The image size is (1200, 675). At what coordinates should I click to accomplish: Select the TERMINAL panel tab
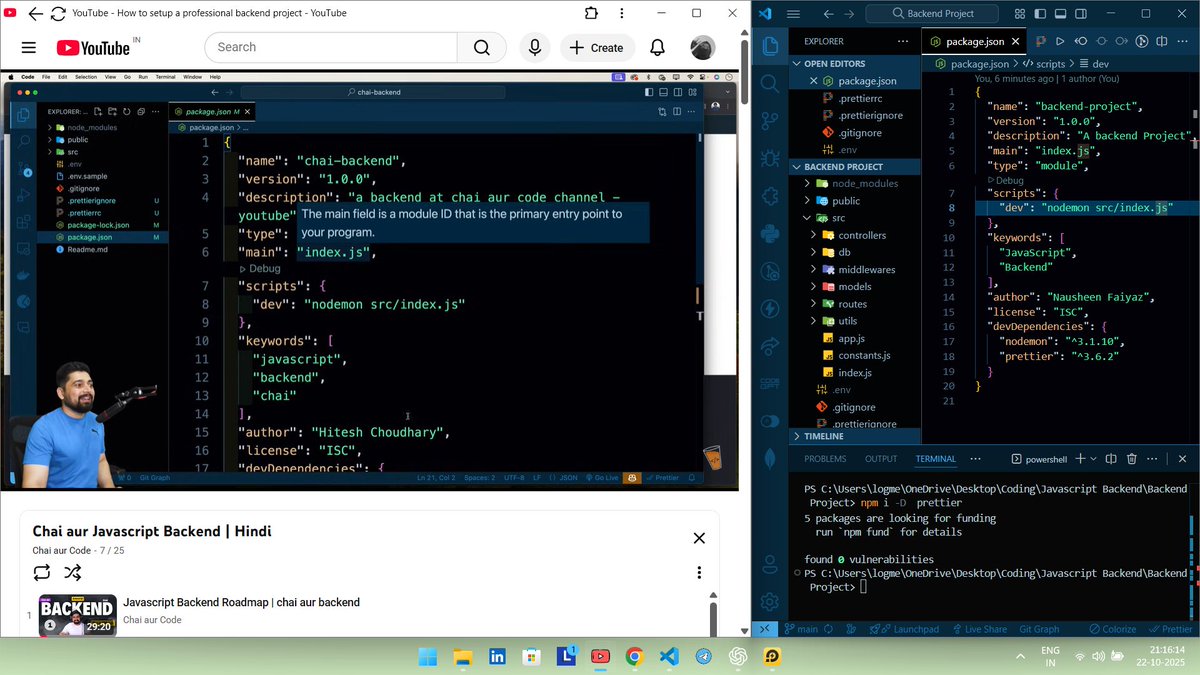[935, 459]
